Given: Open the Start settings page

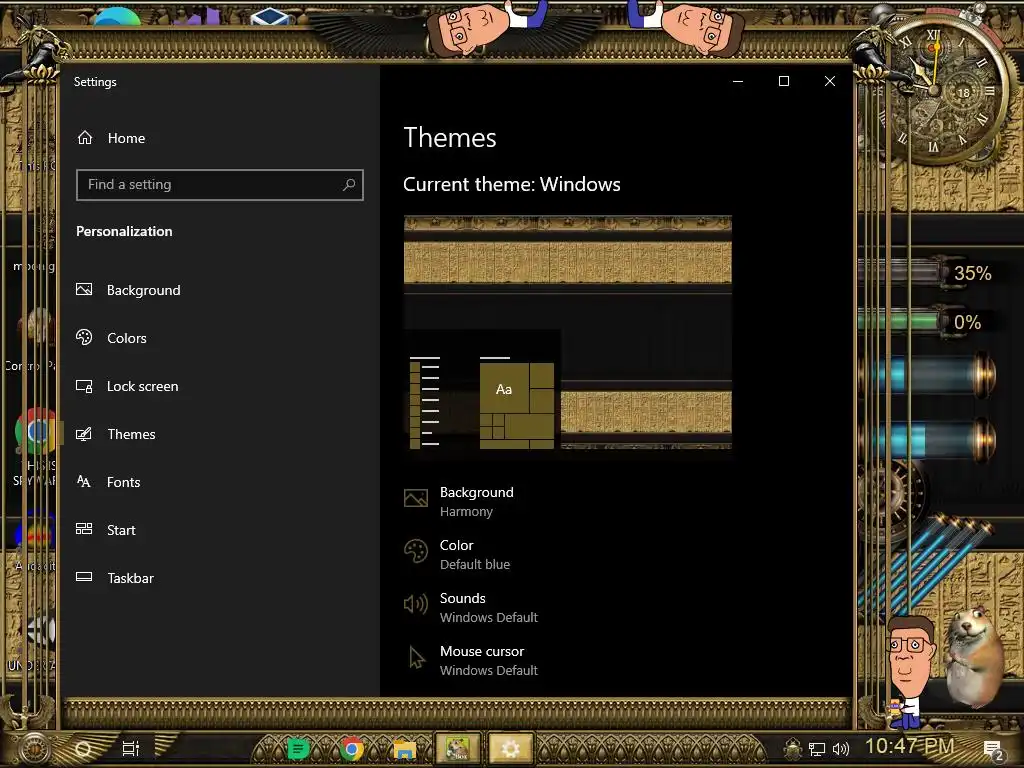Looking at the screenshot, I should click(x=106, y=530).
